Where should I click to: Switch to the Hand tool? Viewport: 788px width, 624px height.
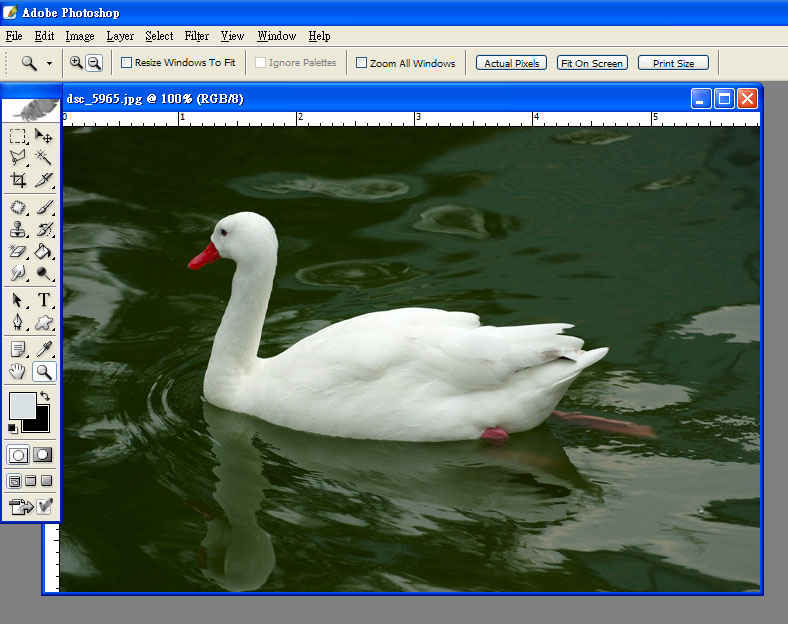(x=18, y=372)
